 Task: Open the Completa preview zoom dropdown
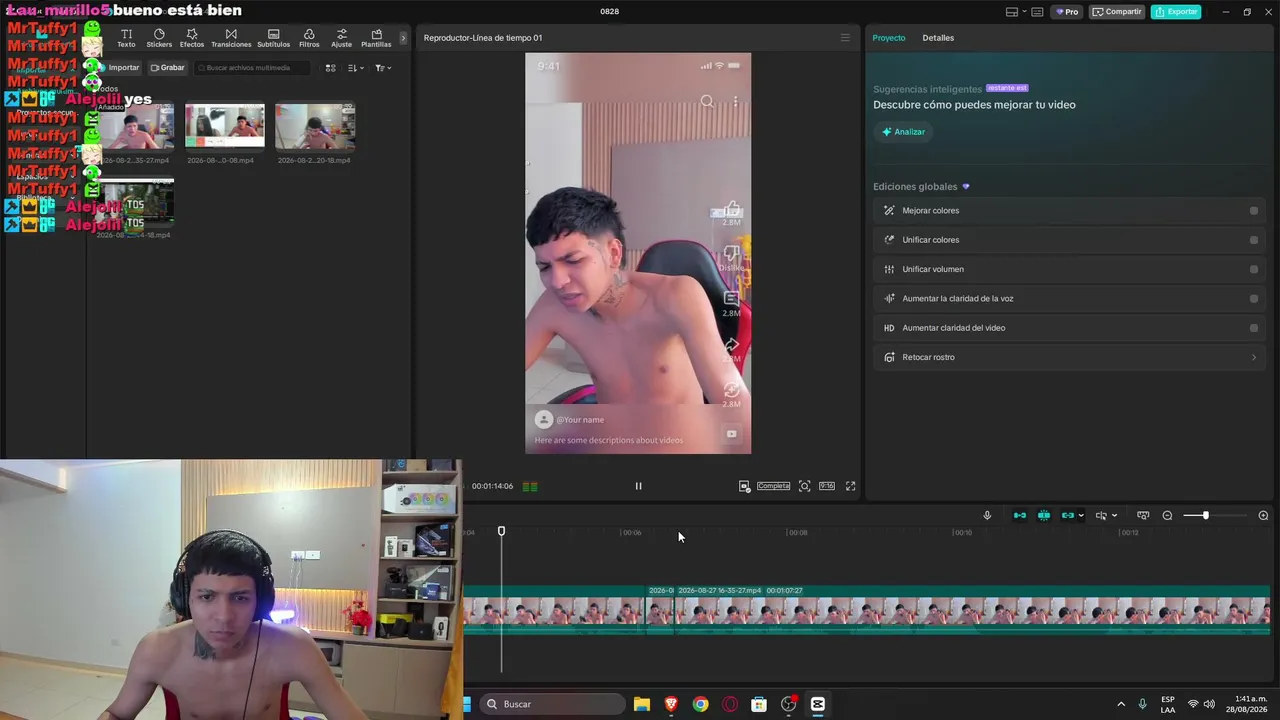[x=773, y=486]
